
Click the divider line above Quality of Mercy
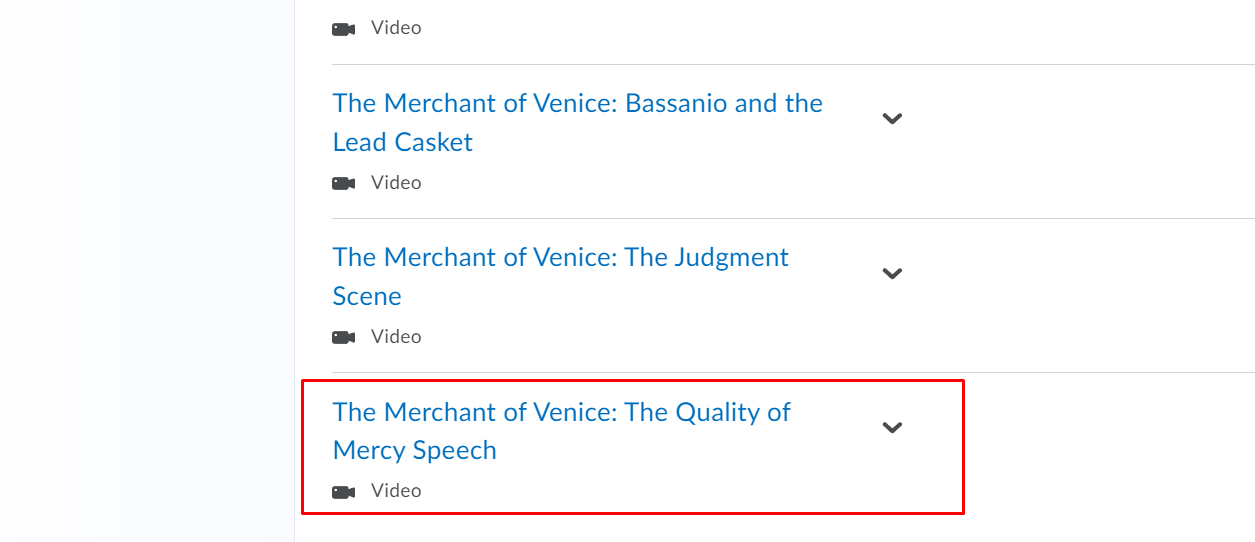(x=793, y=373)
